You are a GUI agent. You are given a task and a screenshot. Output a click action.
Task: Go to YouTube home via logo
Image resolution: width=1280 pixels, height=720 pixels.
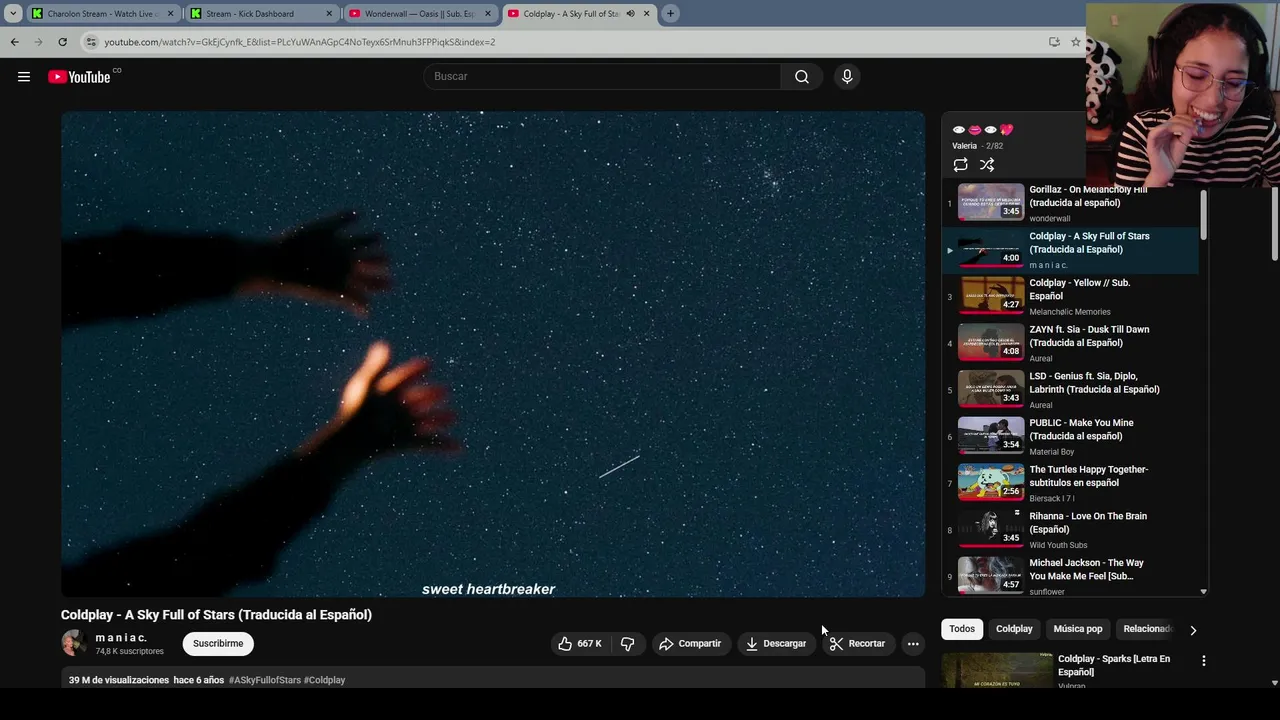(79, 77)
